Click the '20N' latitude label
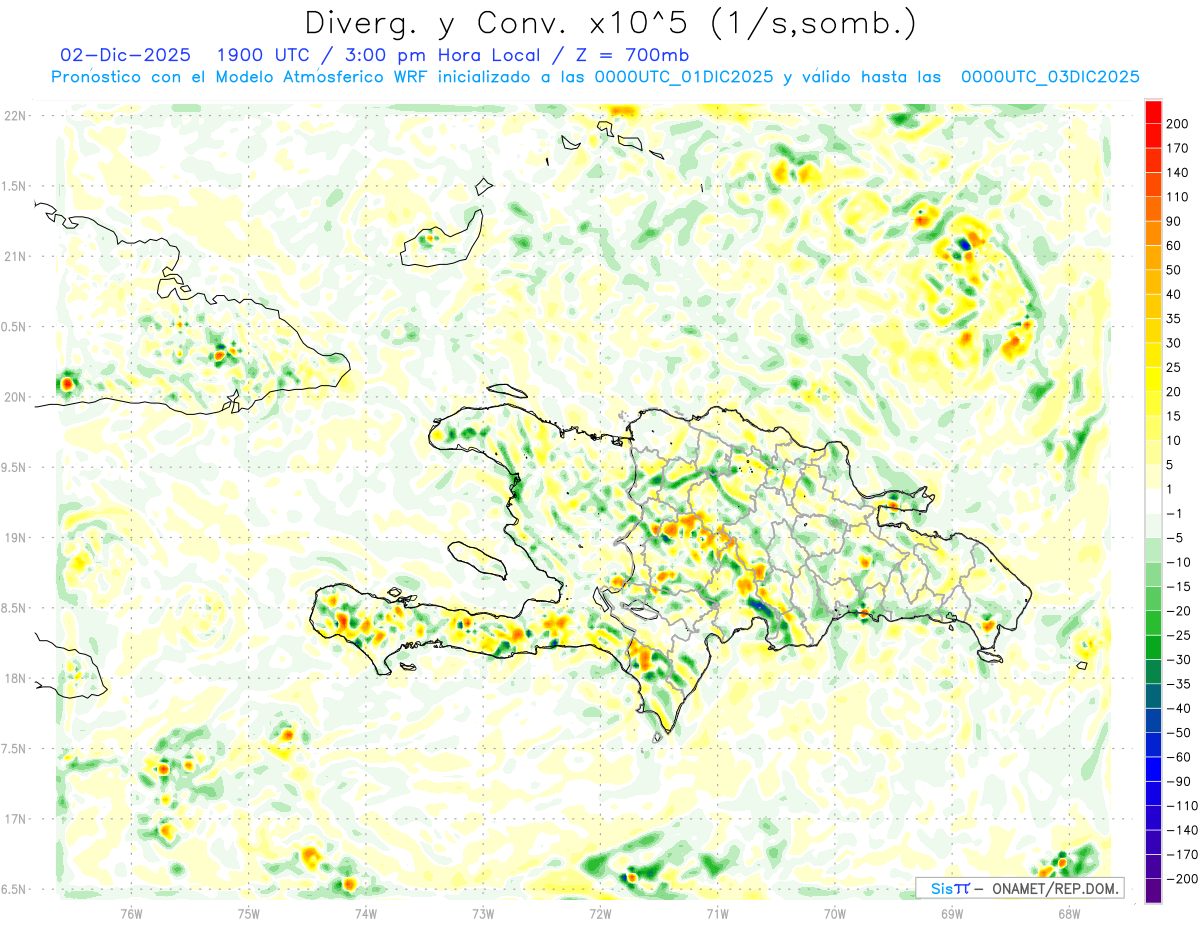 click(x=15, y=397)
